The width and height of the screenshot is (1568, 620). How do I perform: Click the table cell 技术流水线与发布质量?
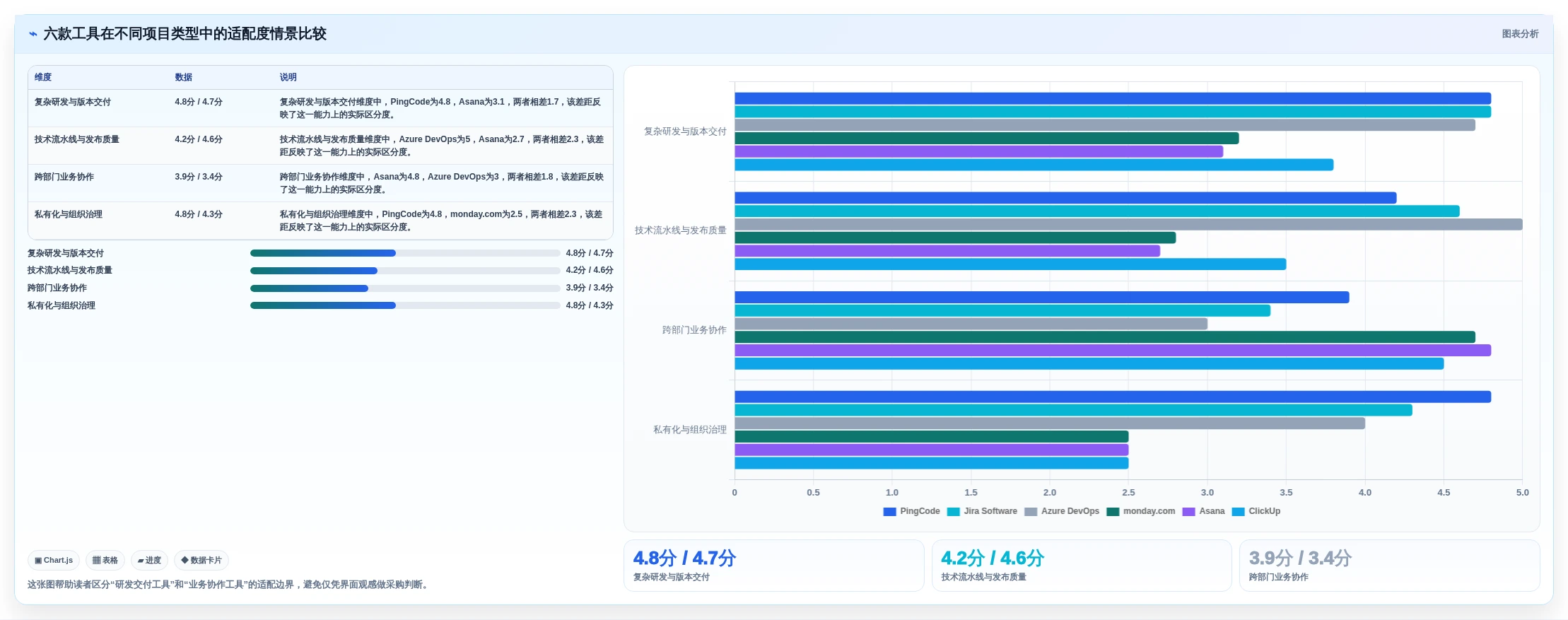[x=77, y=139]
